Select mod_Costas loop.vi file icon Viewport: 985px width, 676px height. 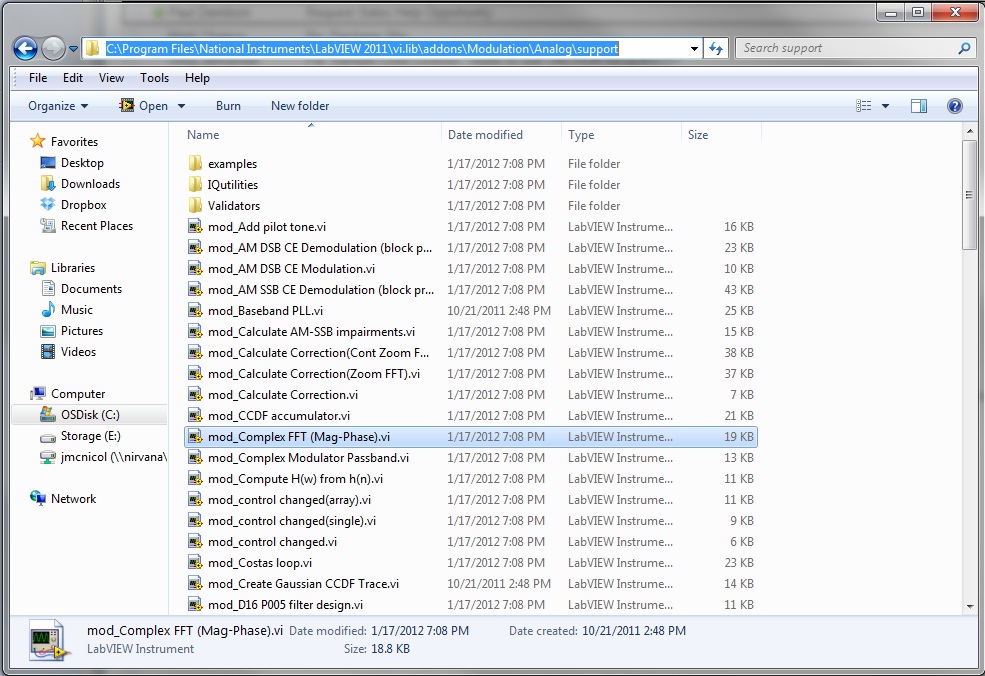(x=195, y=562)
